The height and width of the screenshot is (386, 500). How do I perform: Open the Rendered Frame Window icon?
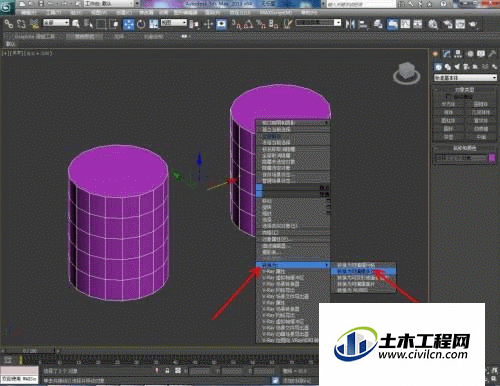pos(460,24)
